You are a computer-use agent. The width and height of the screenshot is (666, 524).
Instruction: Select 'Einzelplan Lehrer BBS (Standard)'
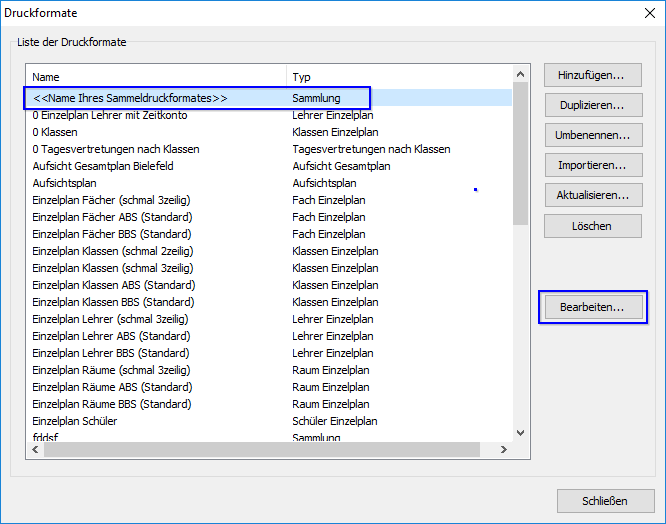(x=111, y=353)
